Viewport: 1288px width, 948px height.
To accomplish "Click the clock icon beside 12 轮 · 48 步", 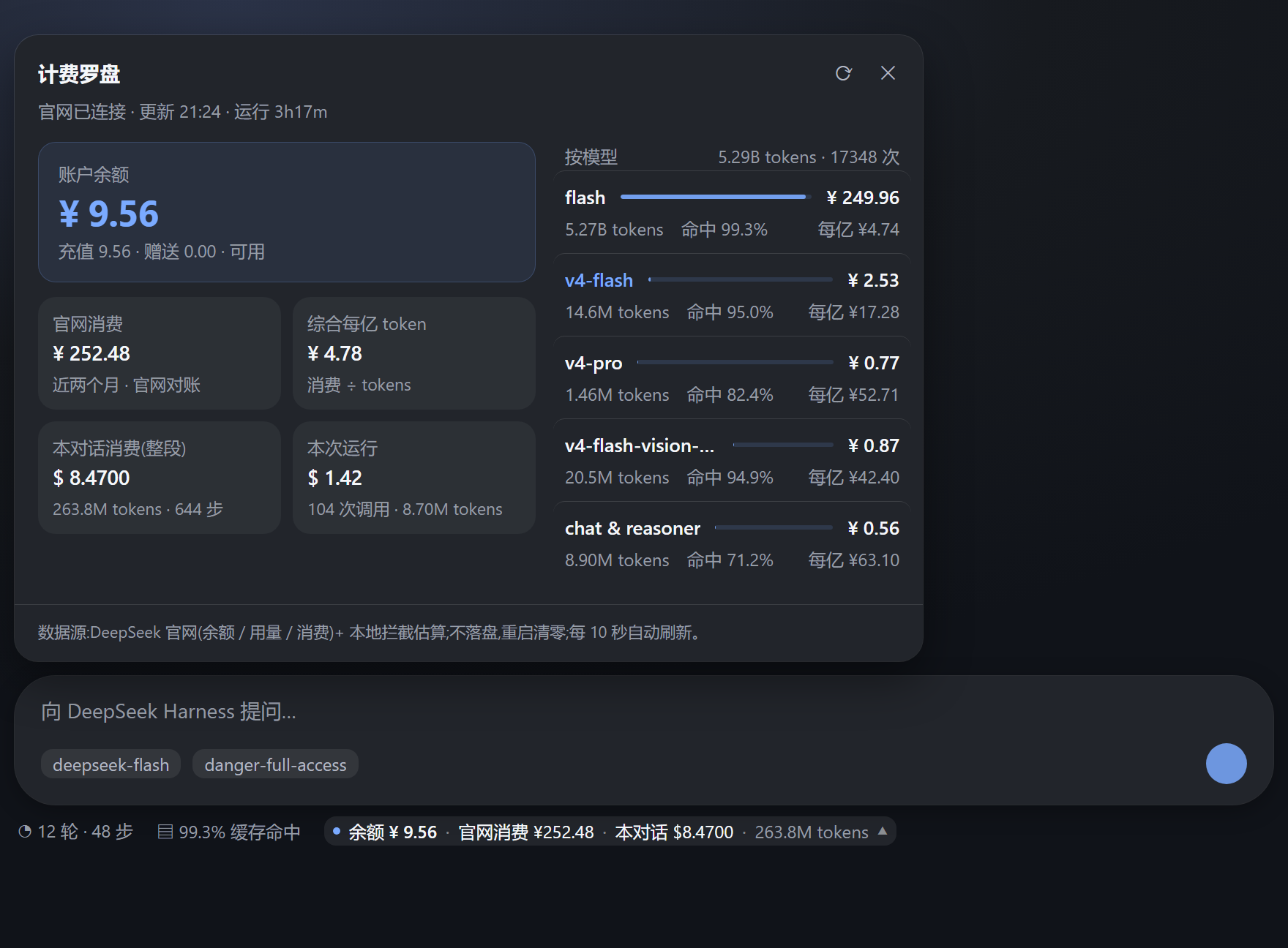I will (x=25, y=832).
